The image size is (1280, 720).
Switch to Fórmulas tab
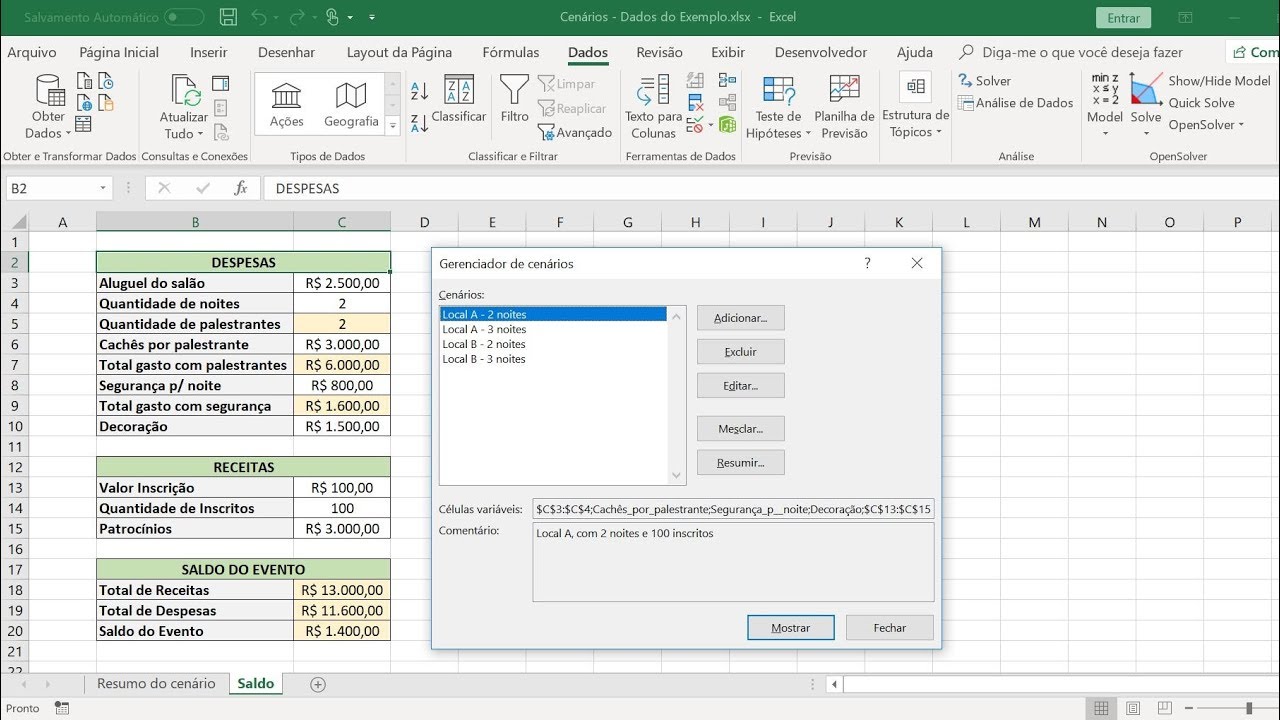tap(510, 52)
